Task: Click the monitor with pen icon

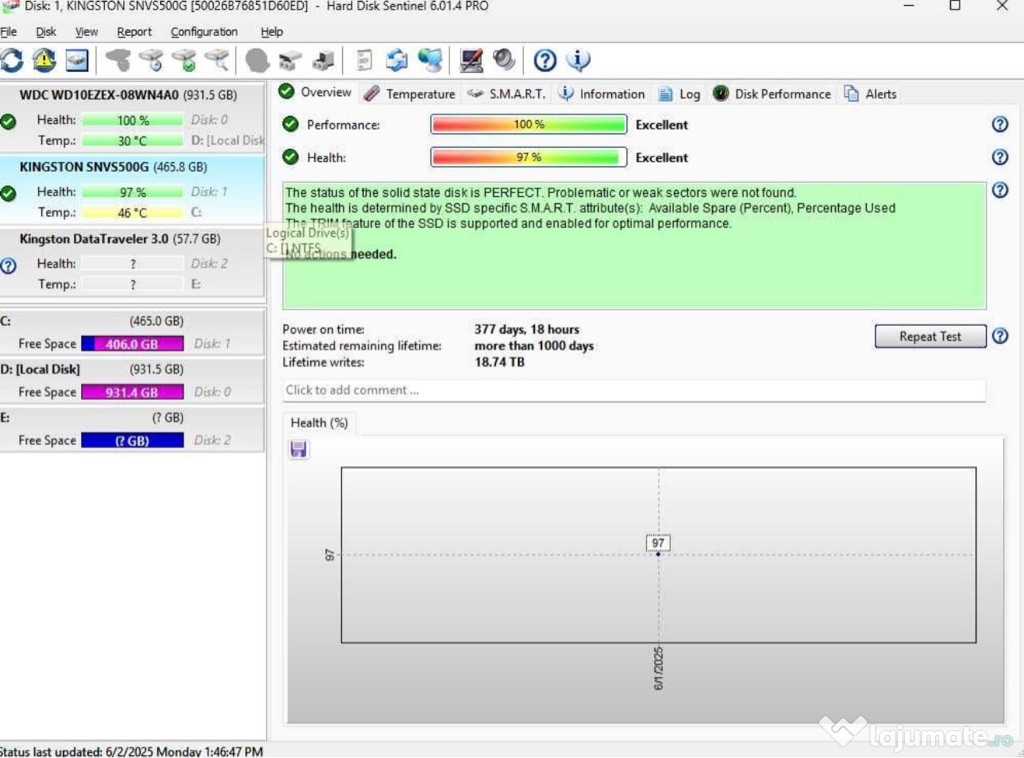Action: [x=471, y=61]
